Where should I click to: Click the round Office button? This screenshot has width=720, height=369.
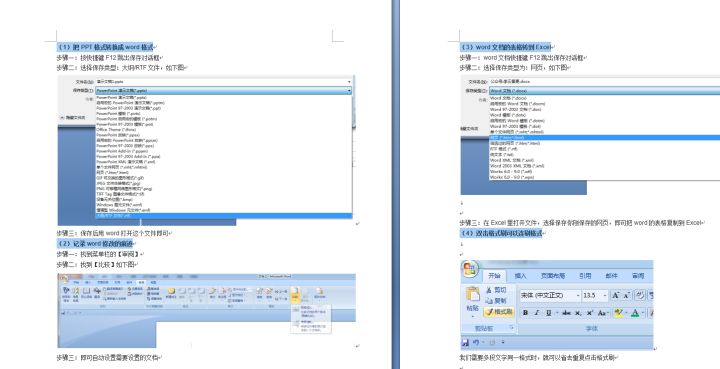click(x=470, y=269)
